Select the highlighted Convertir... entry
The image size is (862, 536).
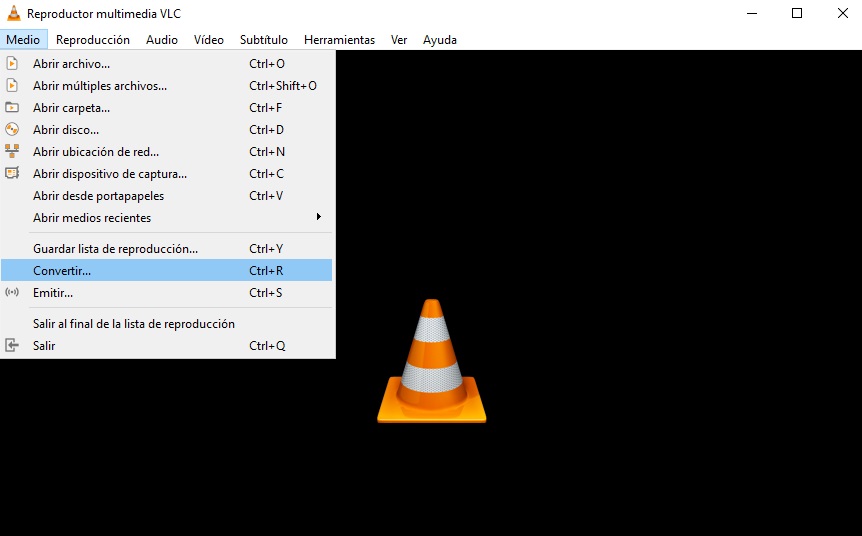(167, 270)
